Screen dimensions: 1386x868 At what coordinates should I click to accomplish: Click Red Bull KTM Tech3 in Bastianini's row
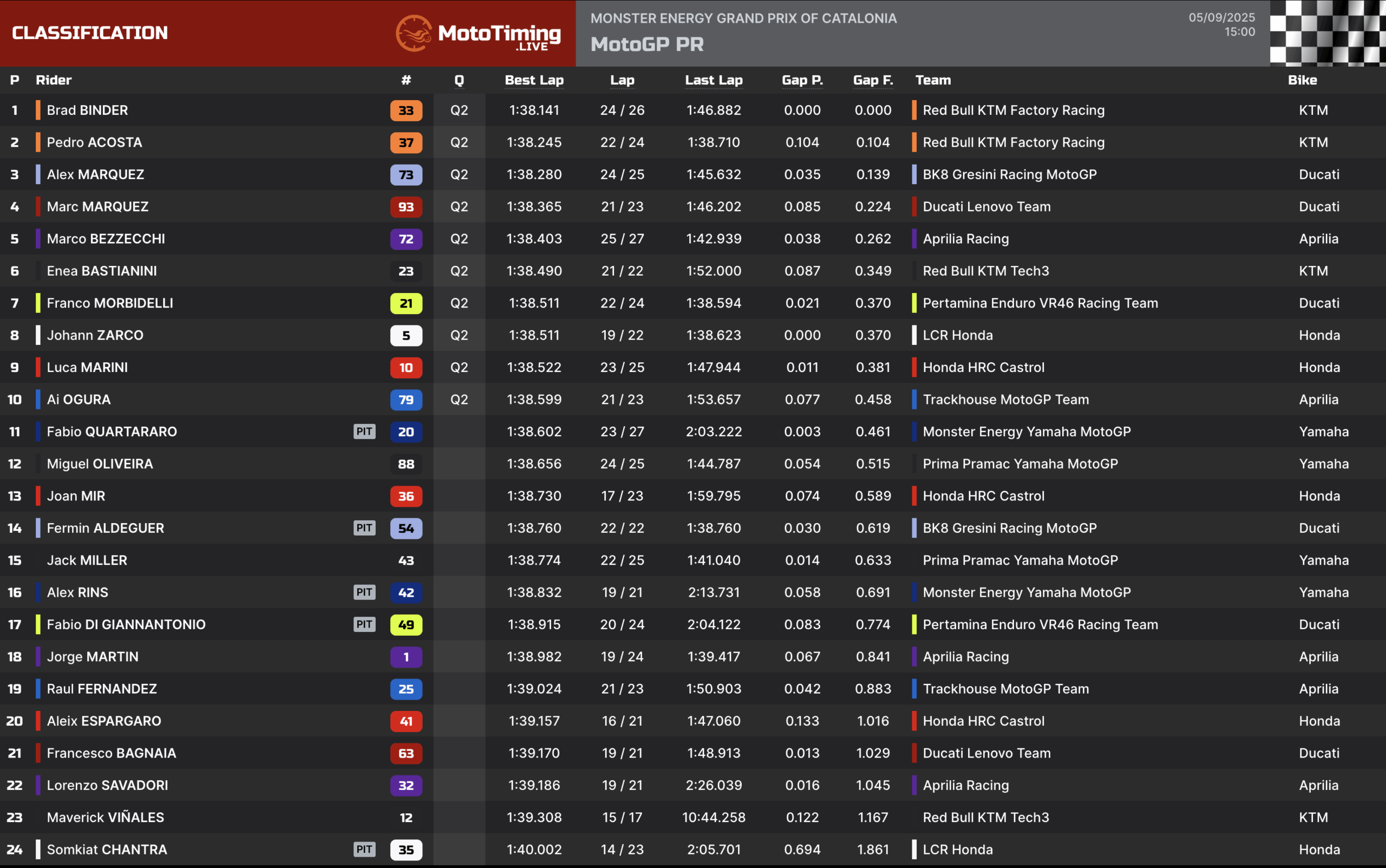[985, 271]
